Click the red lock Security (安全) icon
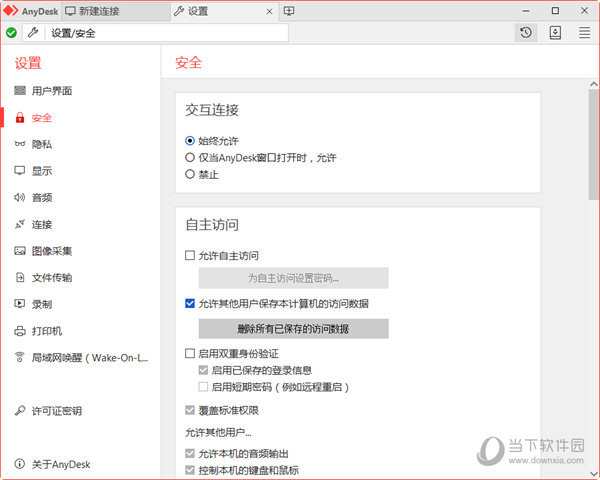 (x=20, y=118)
